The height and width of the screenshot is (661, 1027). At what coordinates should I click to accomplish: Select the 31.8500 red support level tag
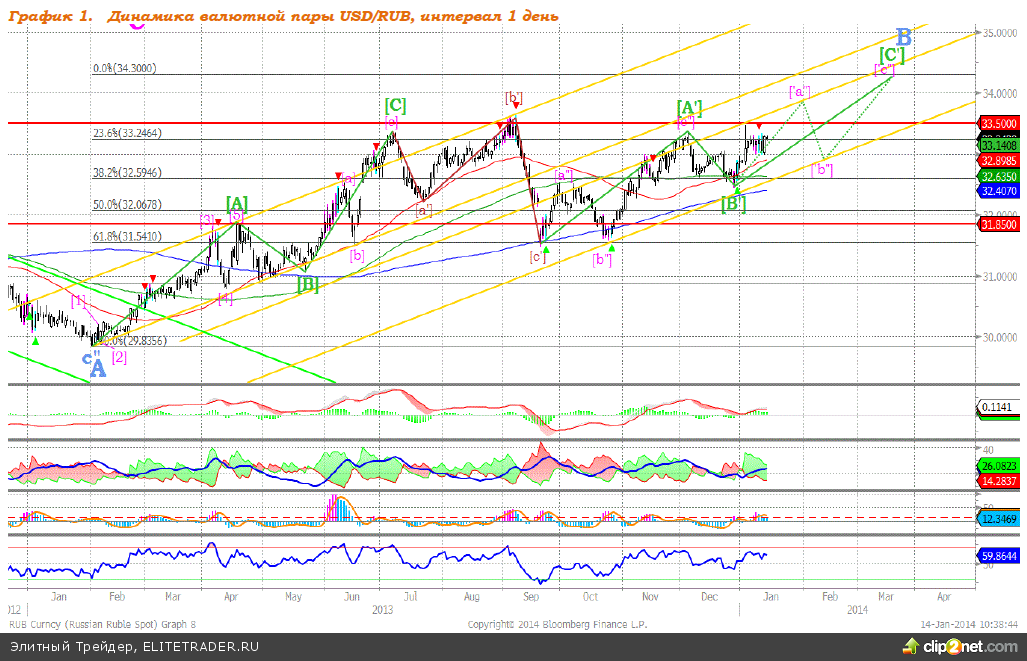pos(997,225)
